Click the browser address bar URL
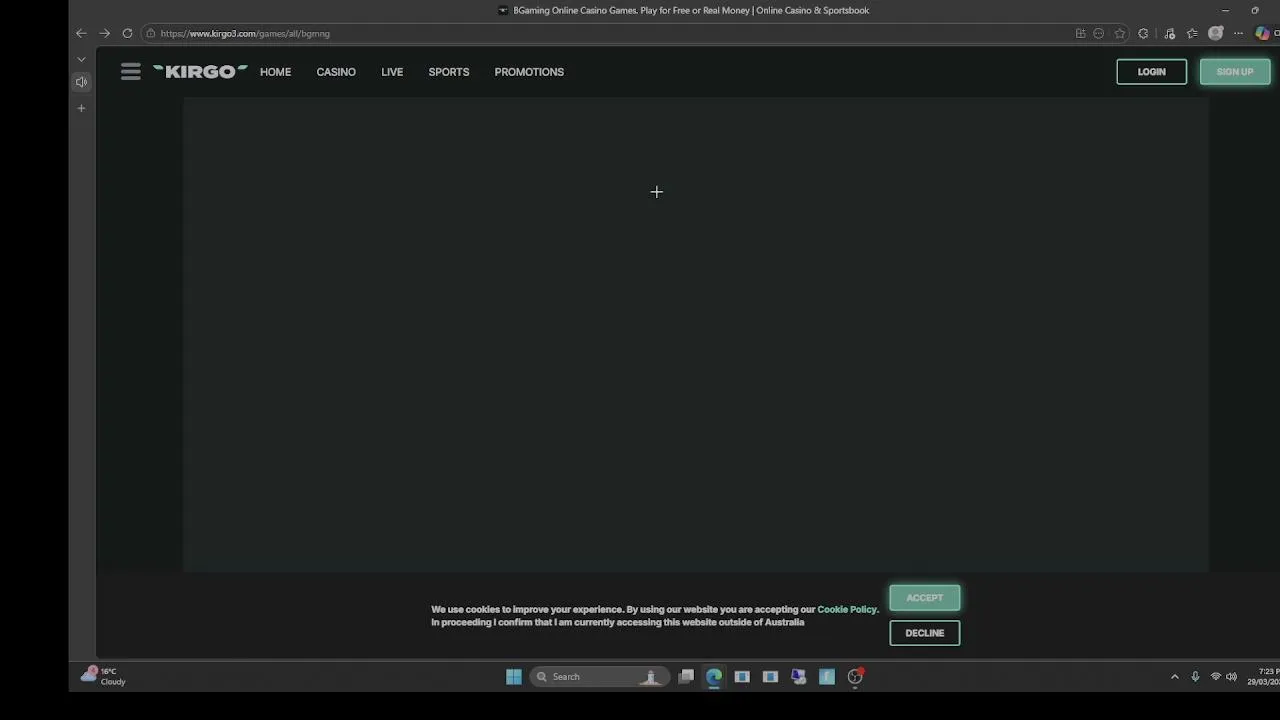 click(245, 33)
